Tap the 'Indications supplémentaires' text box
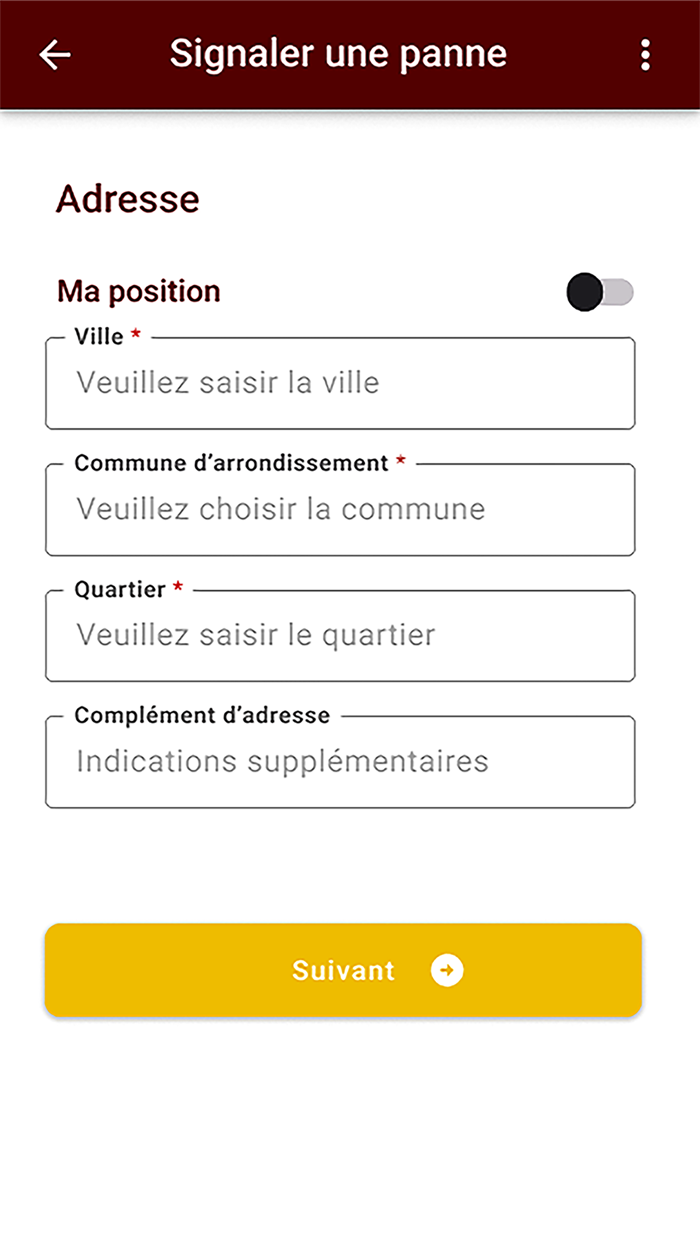Image resolution: width=700 pixels, height=1244 pixels. point(340,762)
